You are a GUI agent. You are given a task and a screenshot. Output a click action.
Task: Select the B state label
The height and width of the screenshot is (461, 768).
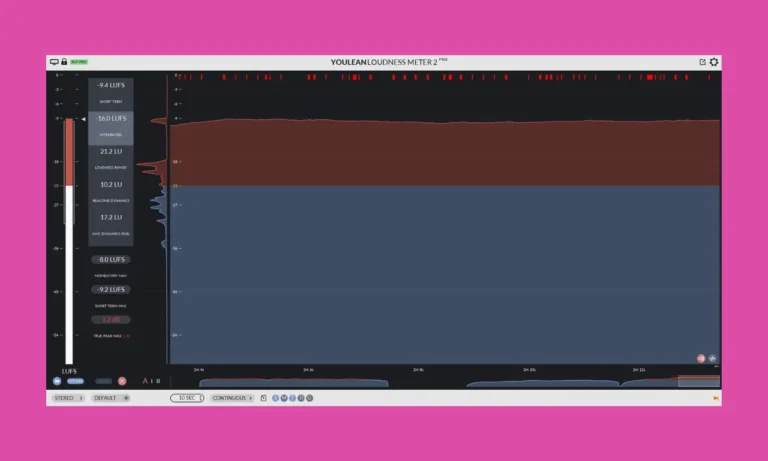click(158, 381)
